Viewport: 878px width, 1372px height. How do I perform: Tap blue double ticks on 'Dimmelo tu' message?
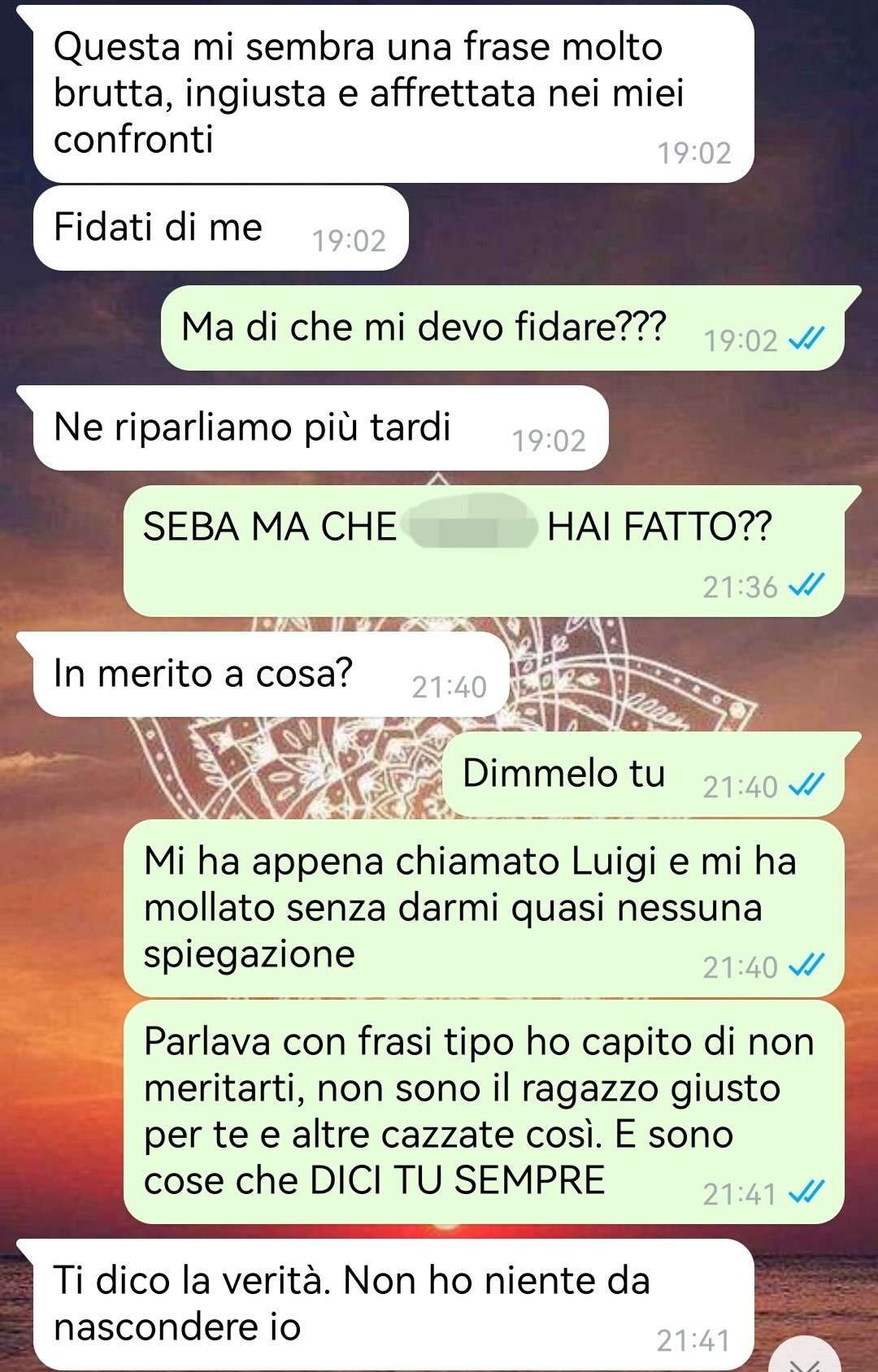pyautogui.click(x=806, y=784)
